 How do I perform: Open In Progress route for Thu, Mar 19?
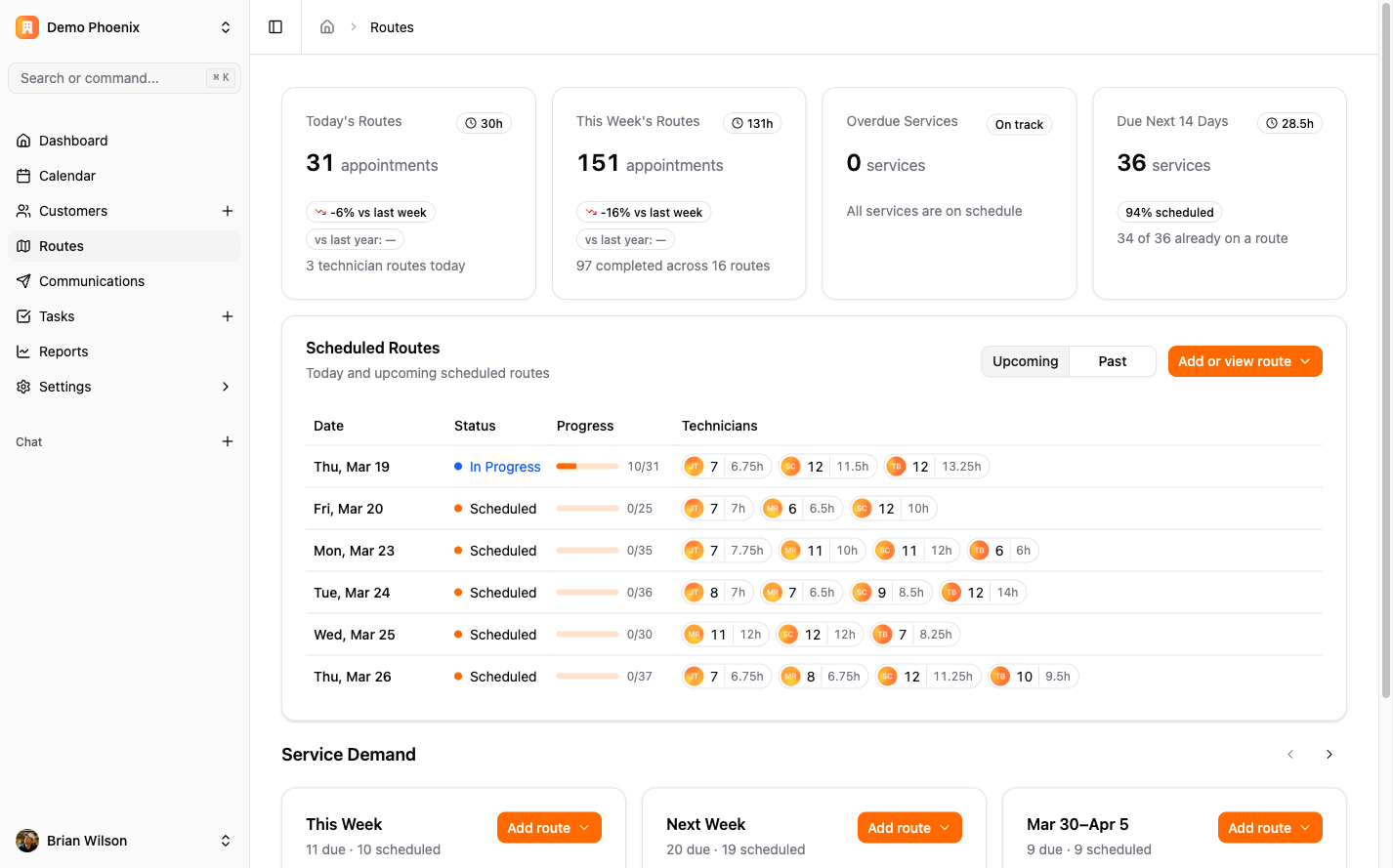(x=504, y=467)
